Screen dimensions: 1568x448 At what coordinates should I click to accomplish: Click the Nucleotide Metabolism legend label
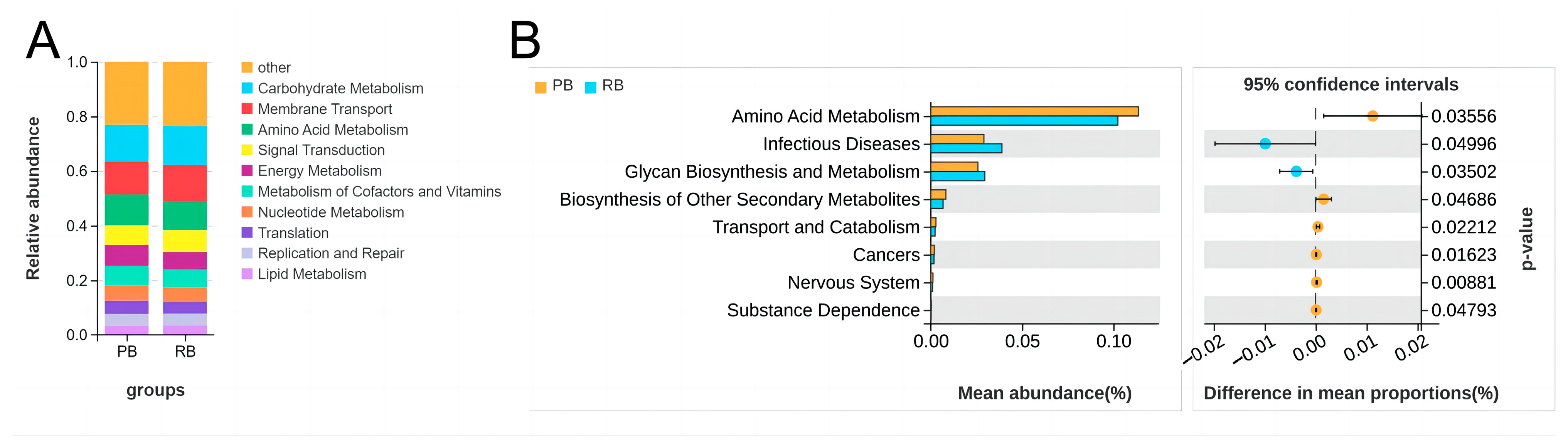tap(330, 212)
